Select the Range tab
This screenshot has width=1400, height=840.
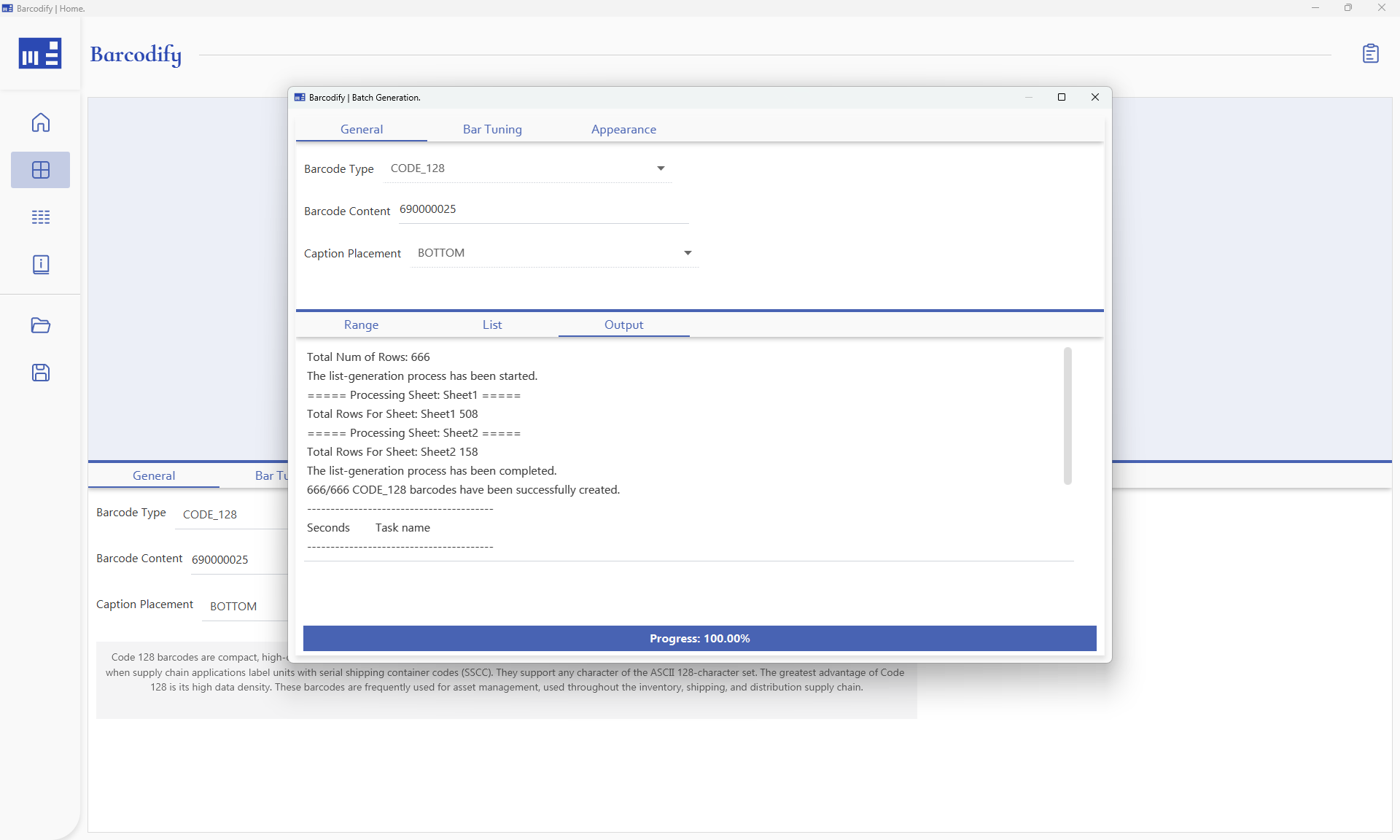[x=360, y=324]
